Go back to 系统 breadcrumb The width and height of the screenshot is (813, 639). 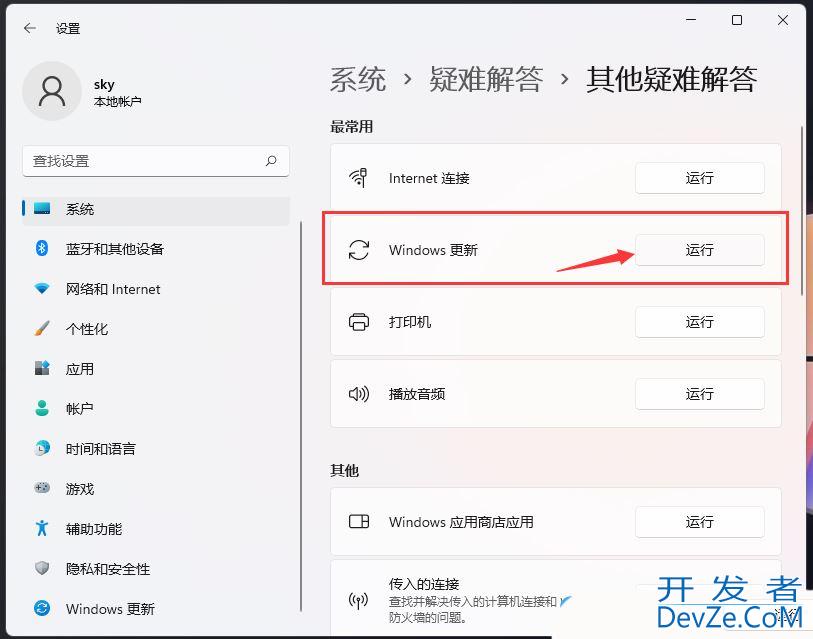(x=358, y=79)
